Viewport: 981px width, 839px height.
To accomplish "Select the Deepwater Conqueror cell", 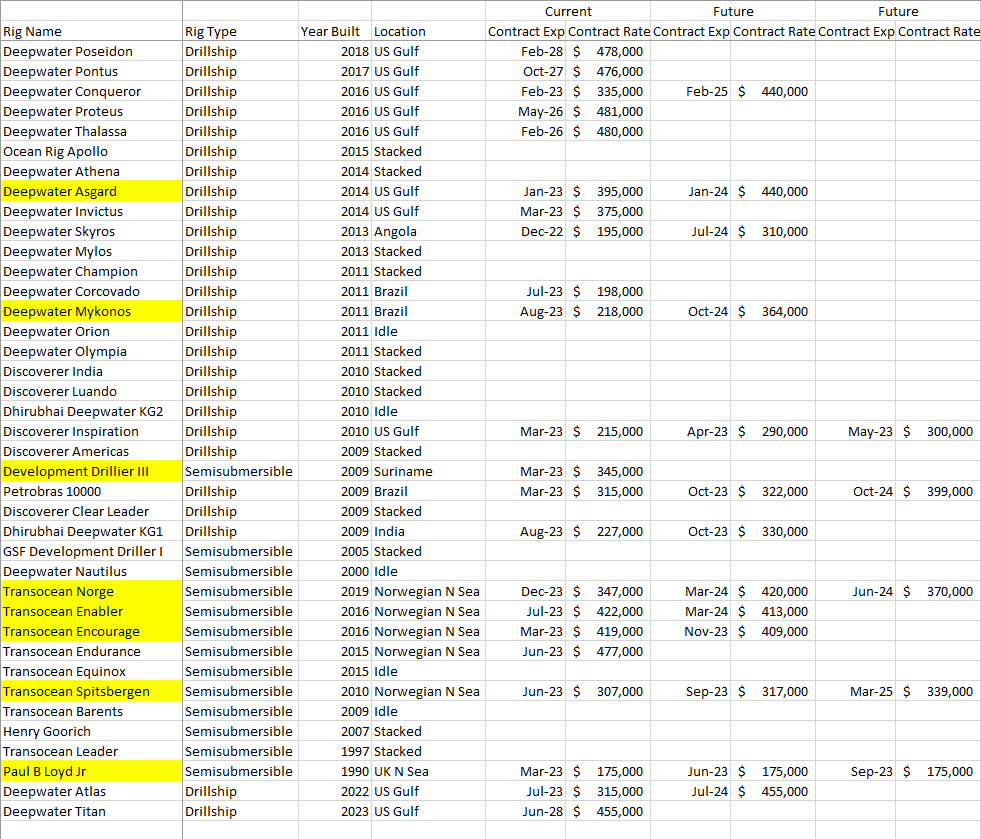I will coord(91,91).
